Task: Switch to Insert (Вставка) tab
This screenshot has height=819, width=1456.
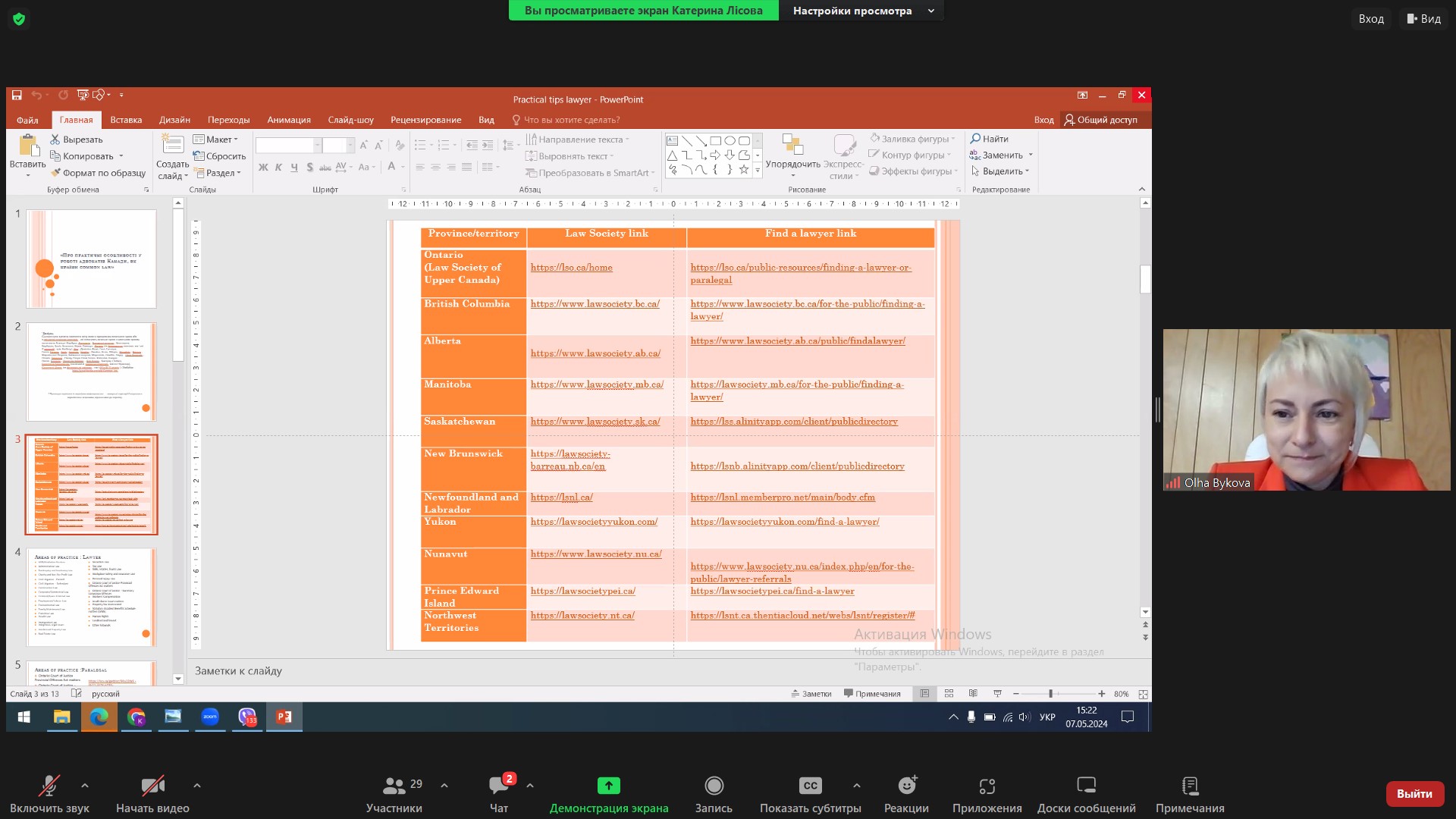Action: (126, 120)
